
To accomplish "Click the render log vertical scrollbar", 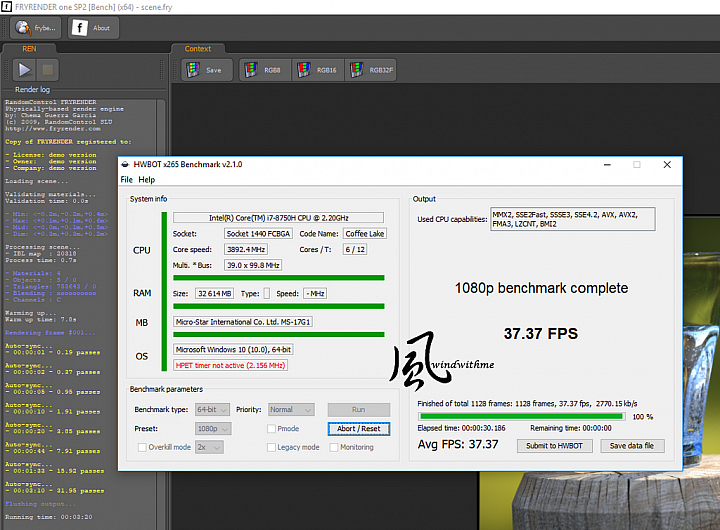I will pyautogui.click(x=161, y=314).
